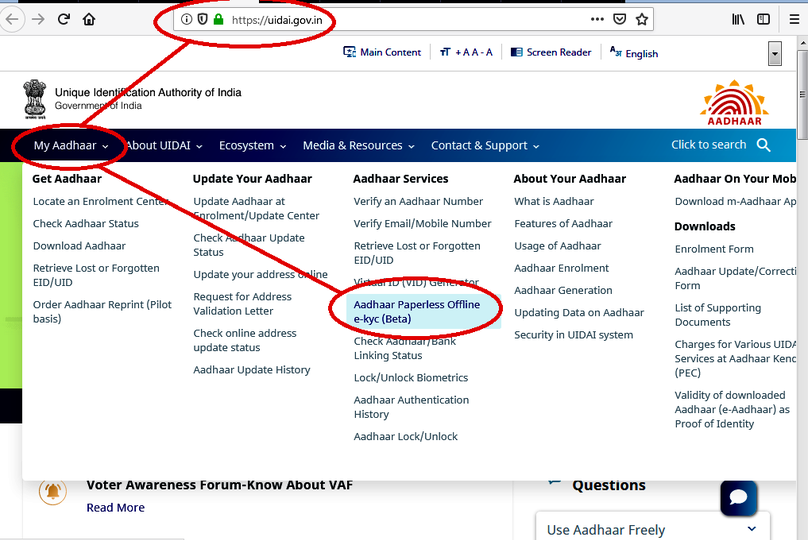Select Locate an Enrolment Center

tap(100, 201)
